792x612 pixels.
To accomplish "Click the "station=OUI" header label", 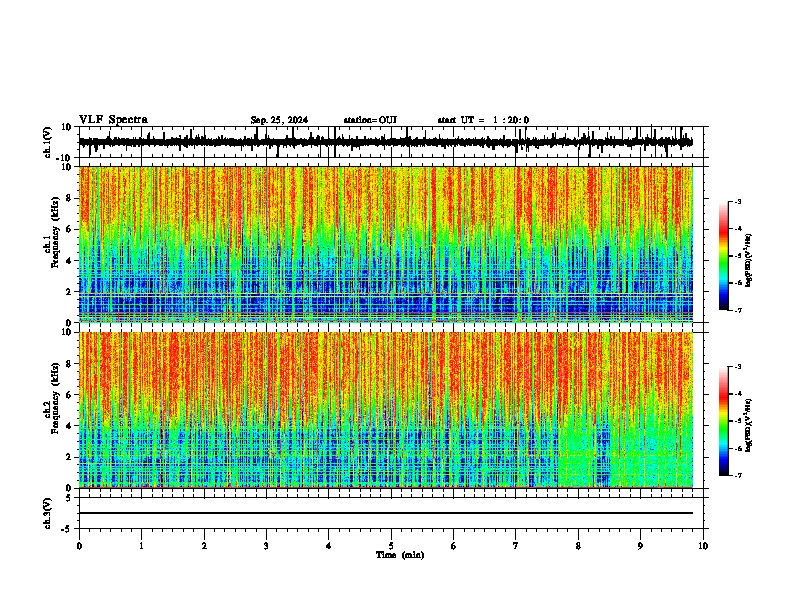I will click(370, 120).
